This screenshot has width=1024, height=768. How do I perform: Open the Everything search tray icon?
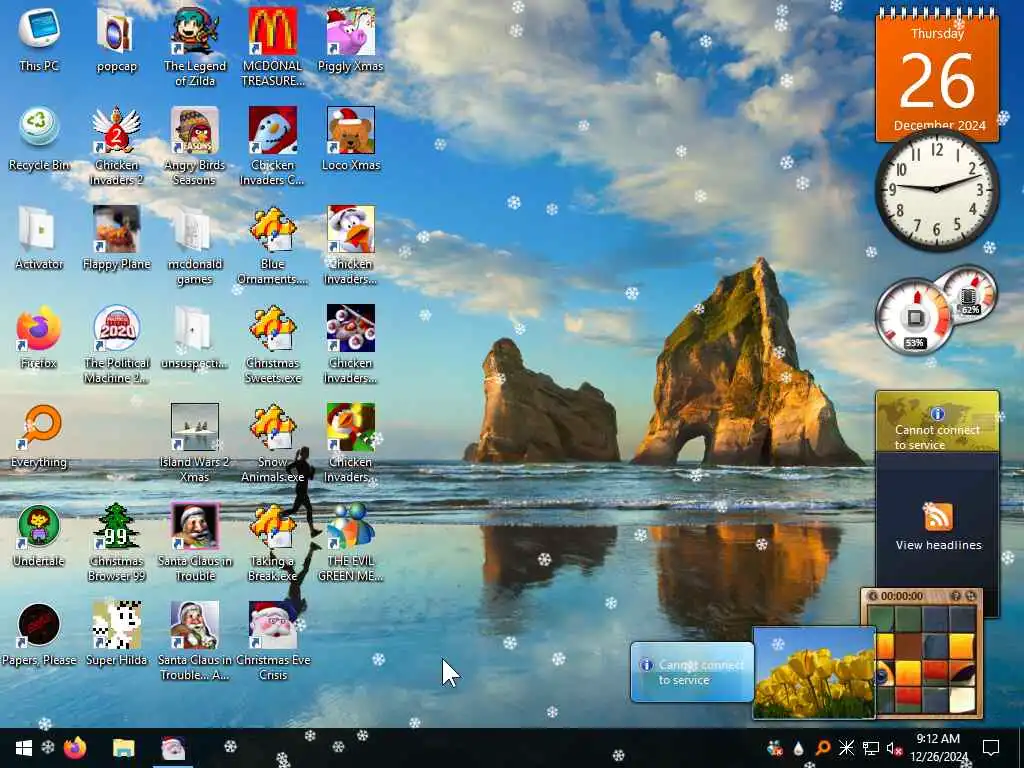pos(822,748)
